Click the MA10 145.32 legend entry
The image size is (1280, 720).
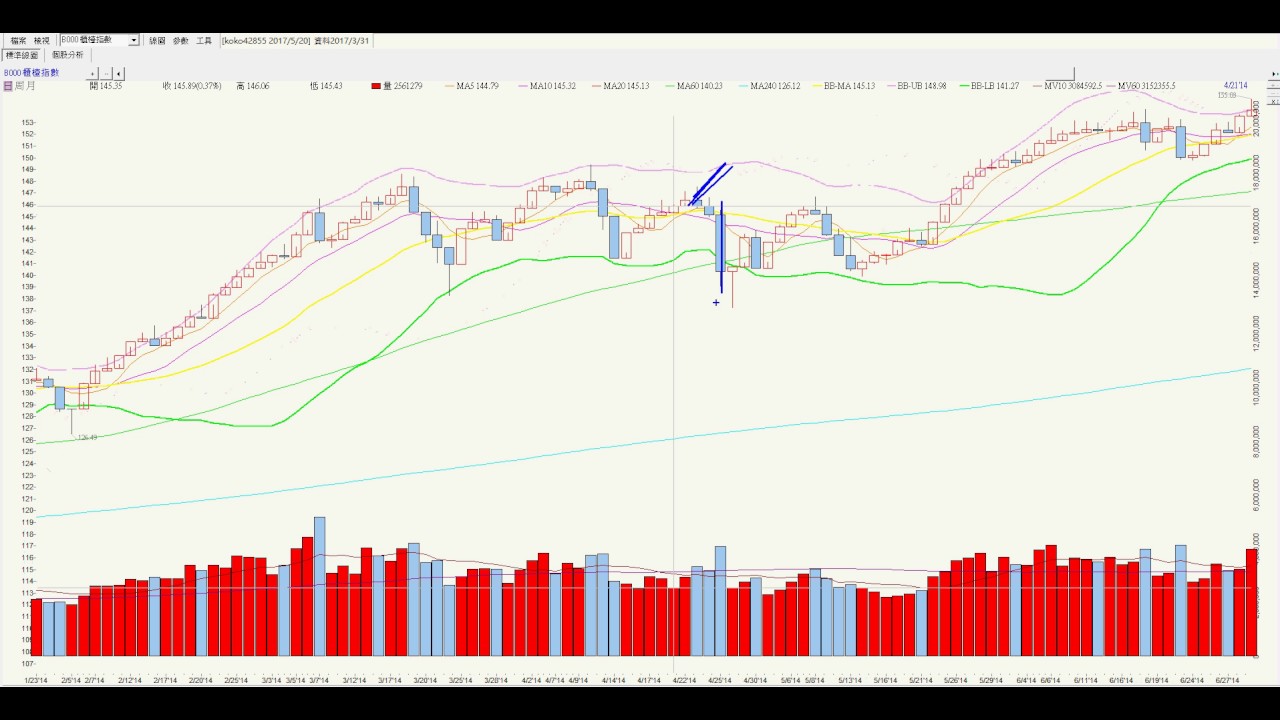pyautogui.click(x=547, y=86)
